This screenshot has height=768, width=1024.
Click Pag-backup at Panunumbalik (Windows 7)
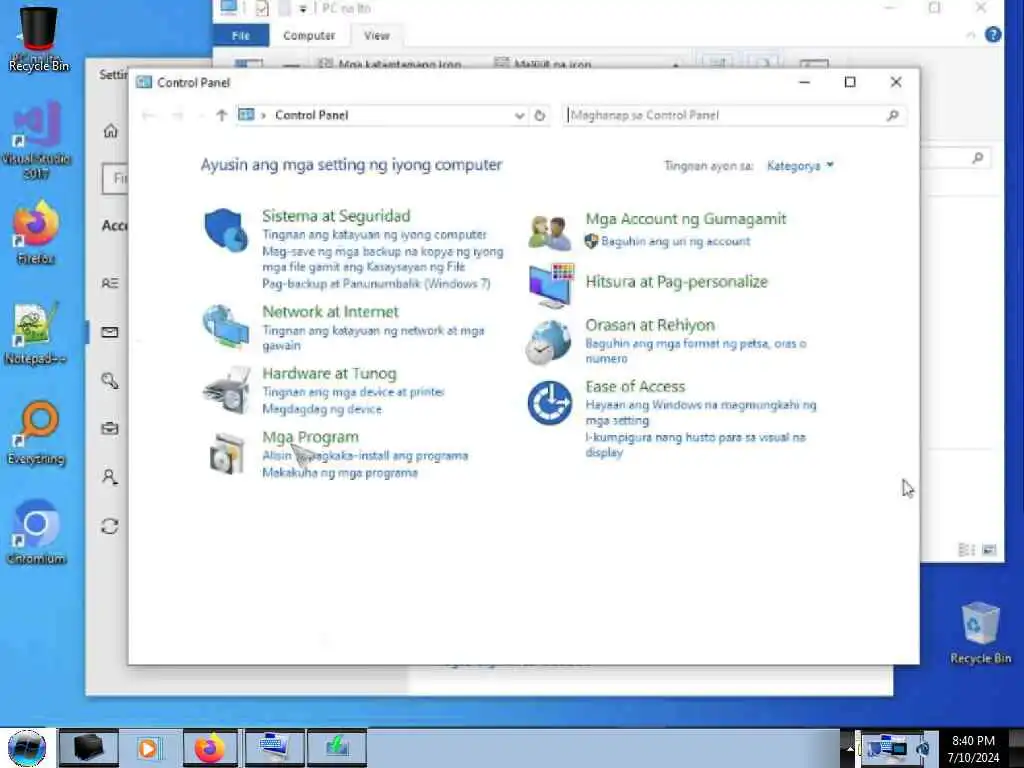376,284
